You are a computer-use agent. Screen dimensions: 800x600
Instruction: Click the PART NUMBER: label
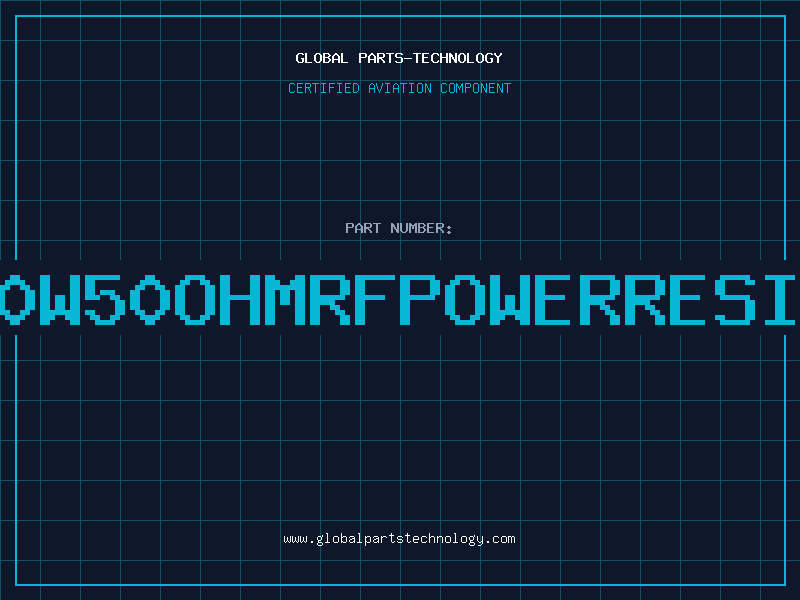point(399,228)
